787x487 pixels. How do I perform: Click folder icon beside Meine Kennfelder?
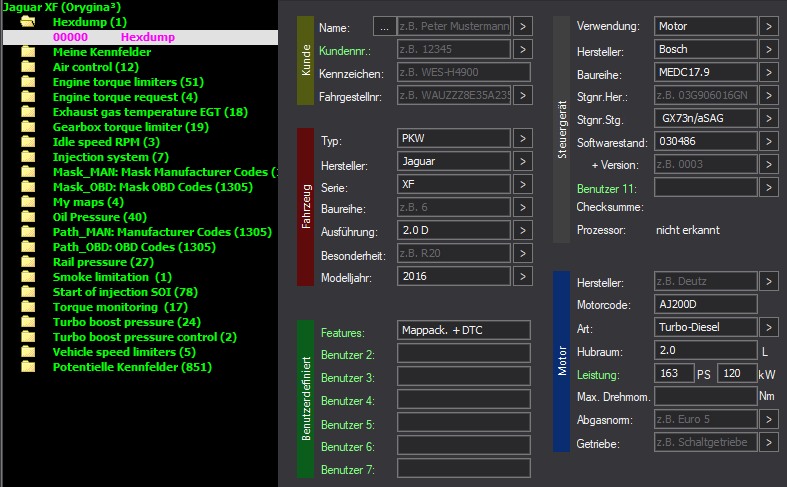28,52
